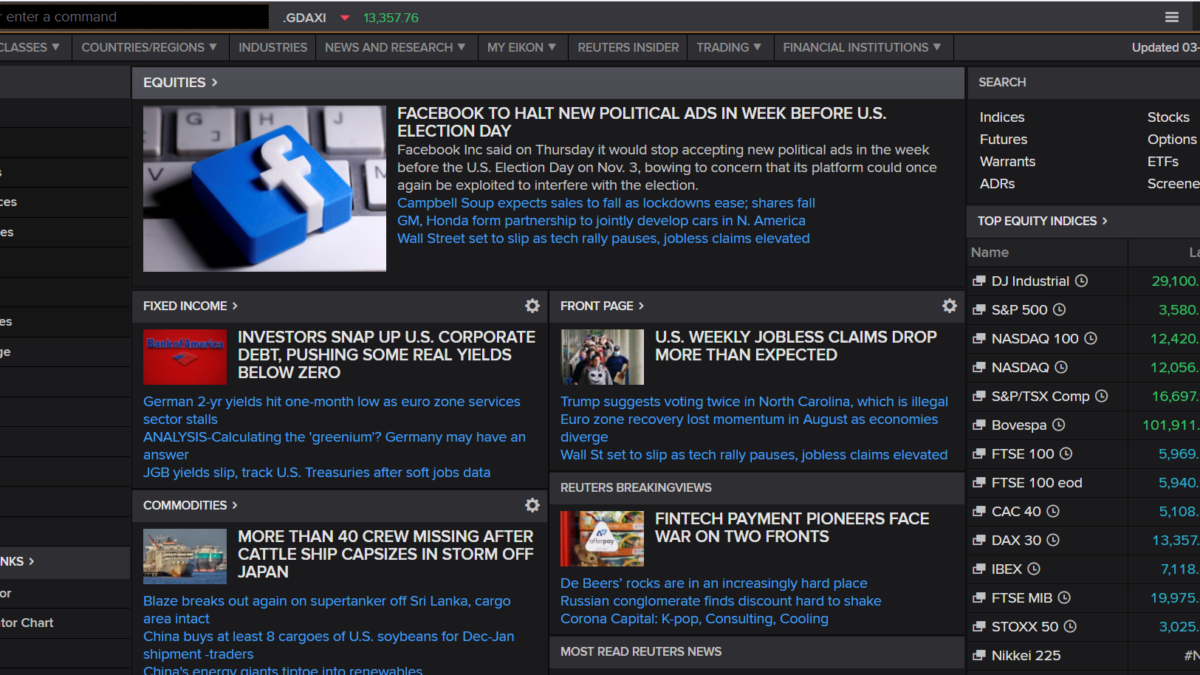Open the GM, Honda partnership story link
Screen dimensions: 1200x675
tap(601, 221)
